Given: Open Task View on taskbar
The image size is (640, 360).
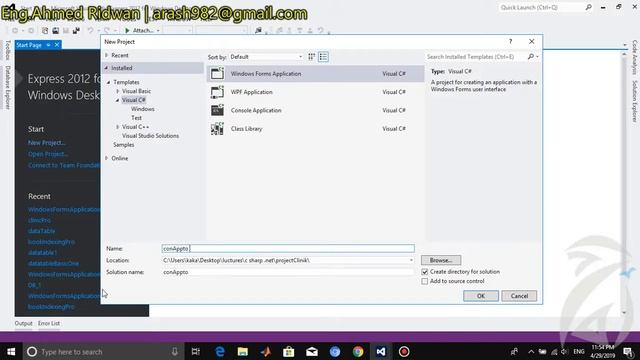Looking at the screenshot, I should [x=196, y=351].
